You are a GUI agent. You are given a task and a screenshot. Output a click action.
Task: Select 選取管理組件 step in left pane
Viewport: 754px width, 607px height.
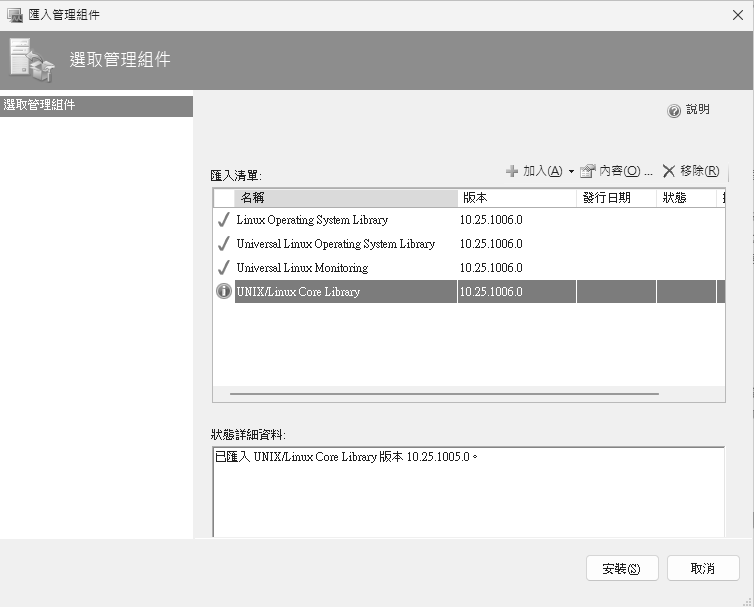pos(96,105)
